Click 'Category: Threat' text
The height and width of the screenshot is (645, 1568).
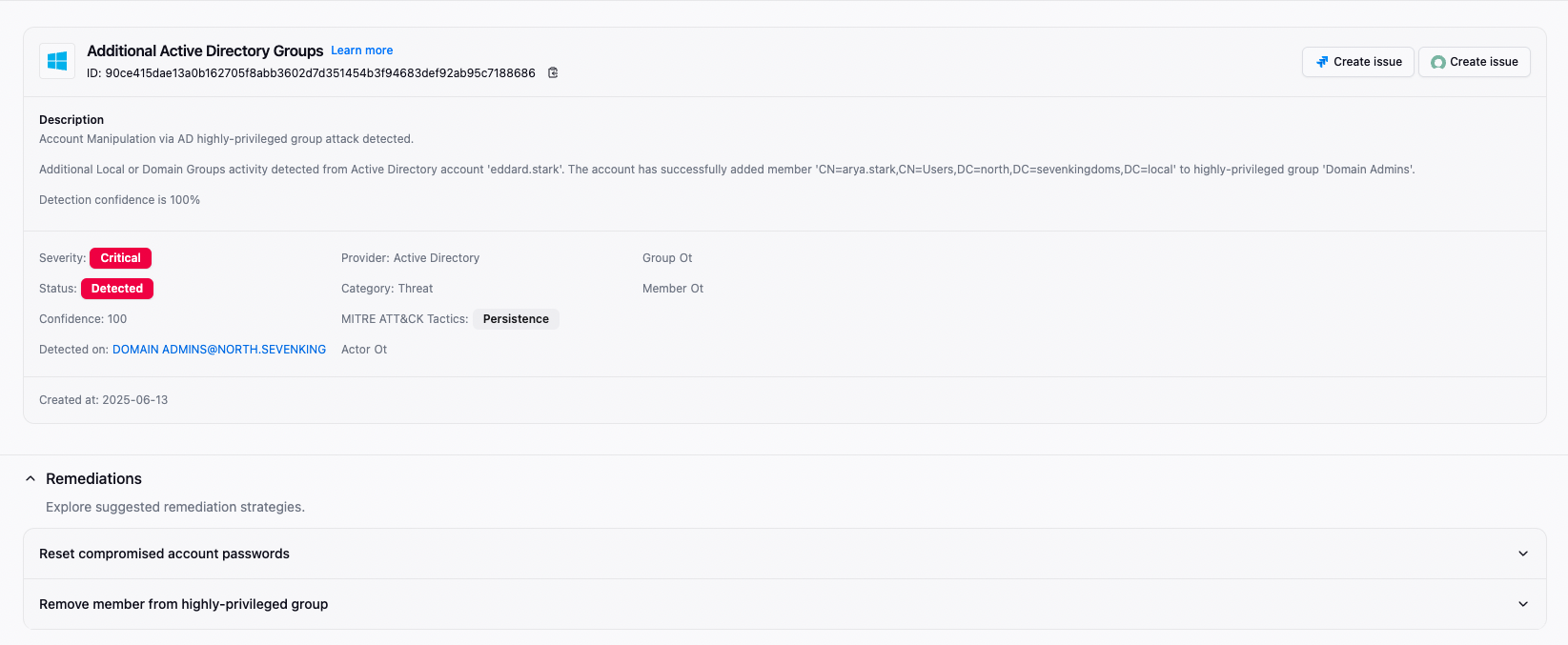tap(387, 289)
